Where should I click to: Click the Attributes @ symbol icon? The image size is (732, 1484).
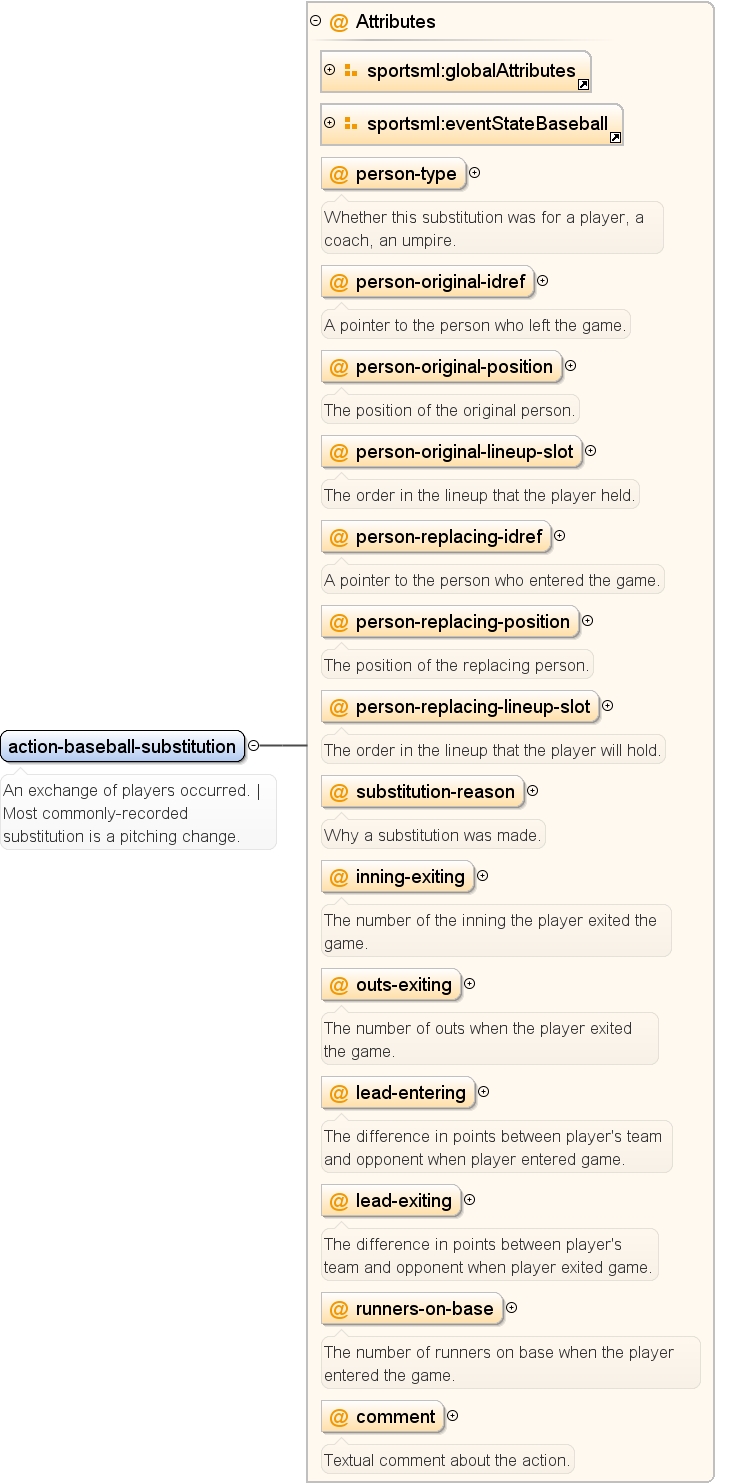[x=339, y=21]
